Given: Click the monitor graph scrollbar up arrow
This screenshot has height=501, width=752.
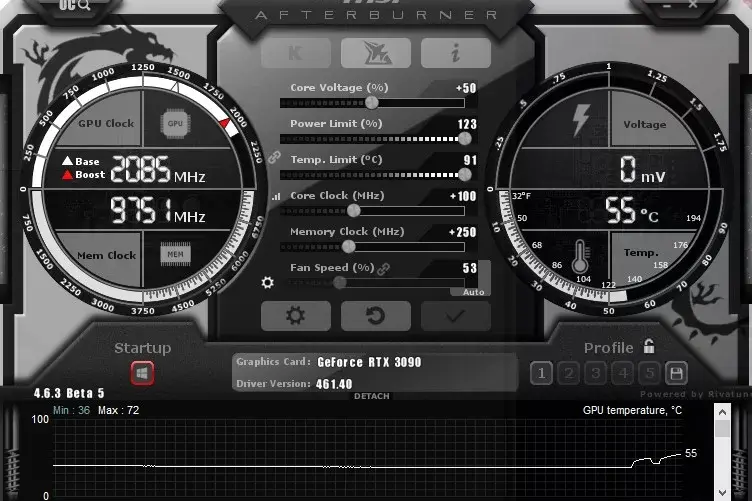Looking at the screenshot, I should coord(722,412).
